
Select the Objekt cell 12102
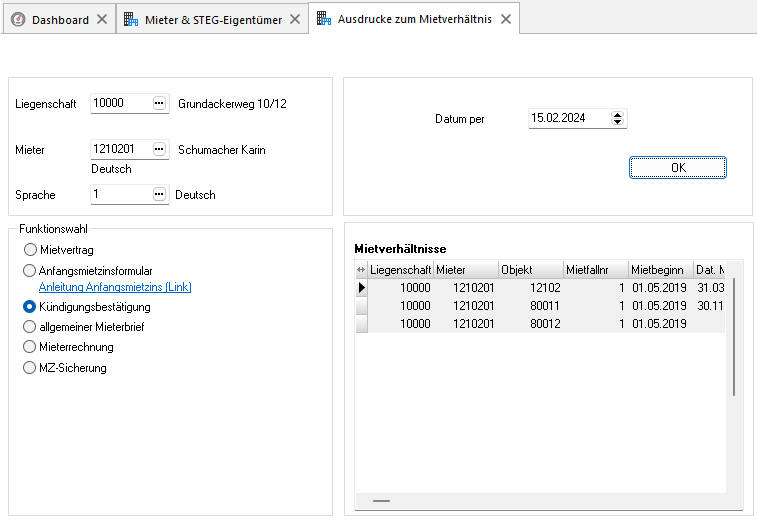pos(531,288)
